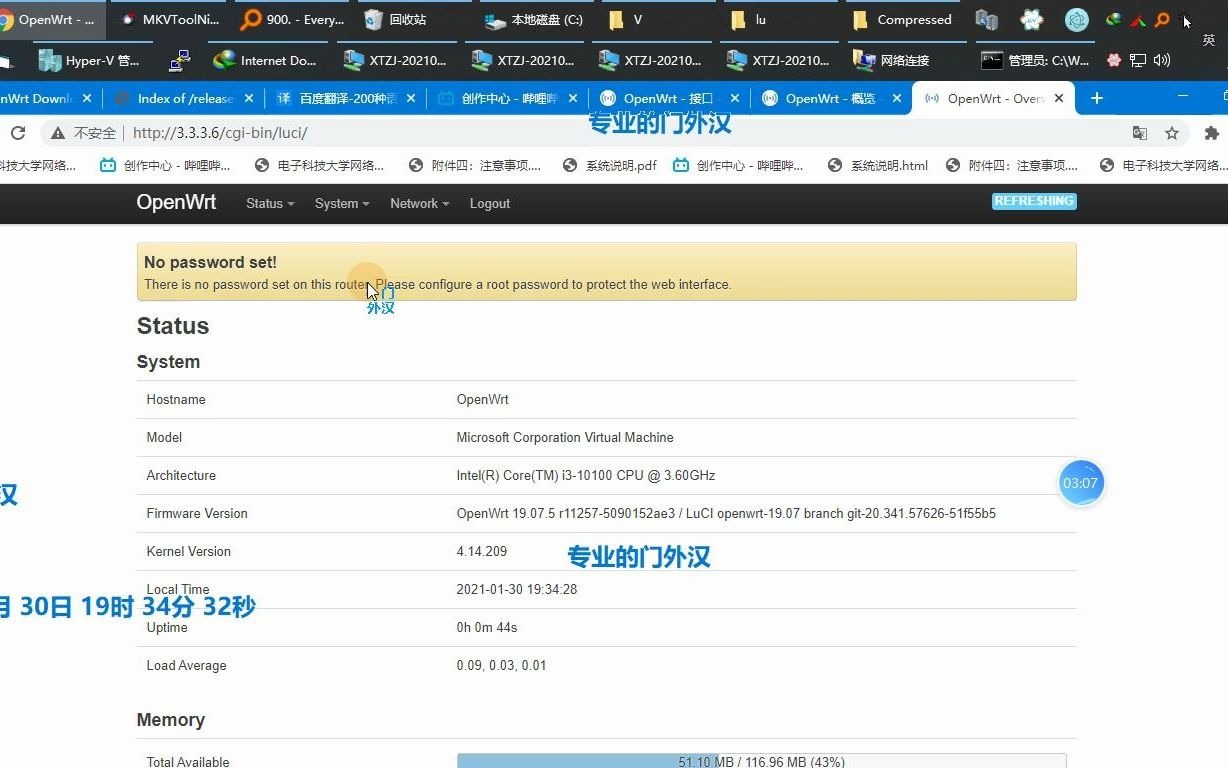The width and height of the screenshot is (1228, 768).
Task: Switch to the 创作中心 - 哔哩哔 browser tab
Action: [509, 98]
